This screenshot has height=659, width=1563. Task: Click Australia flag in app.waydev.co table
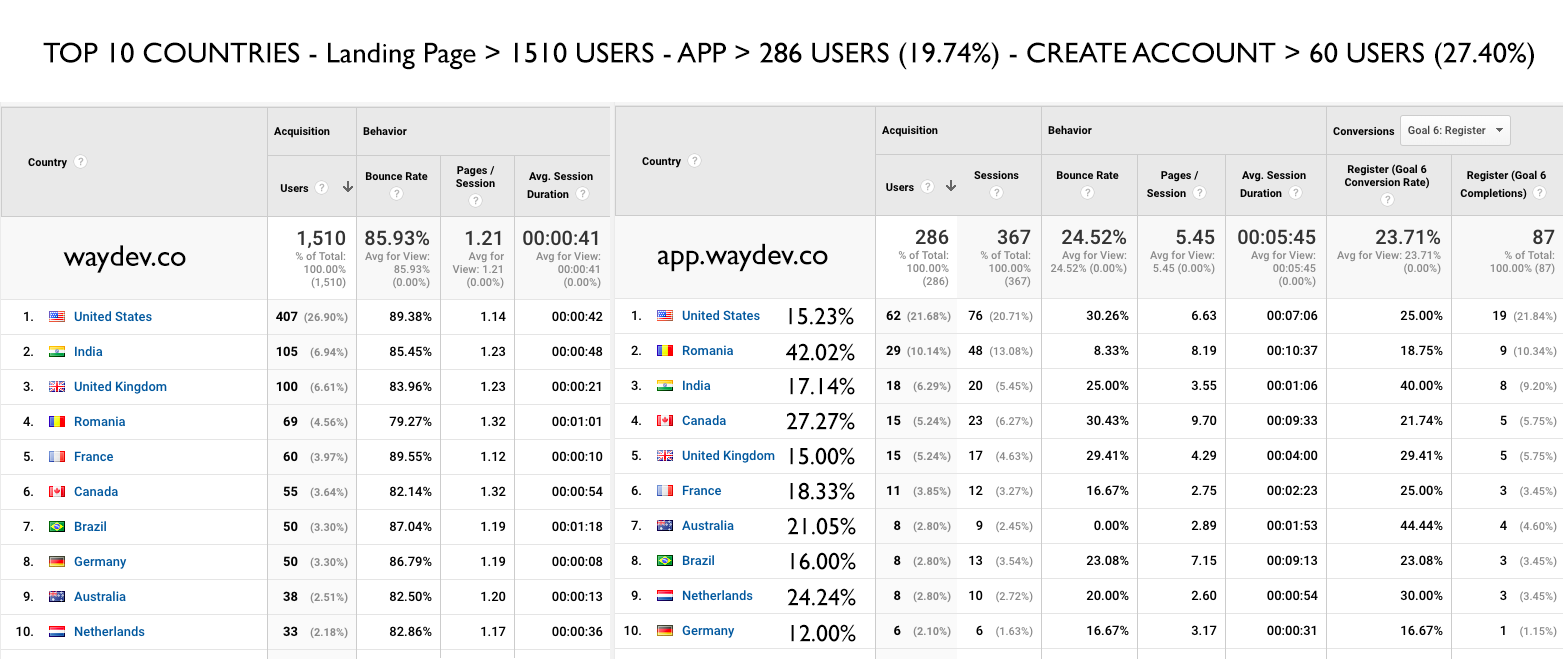coord(665,526)
